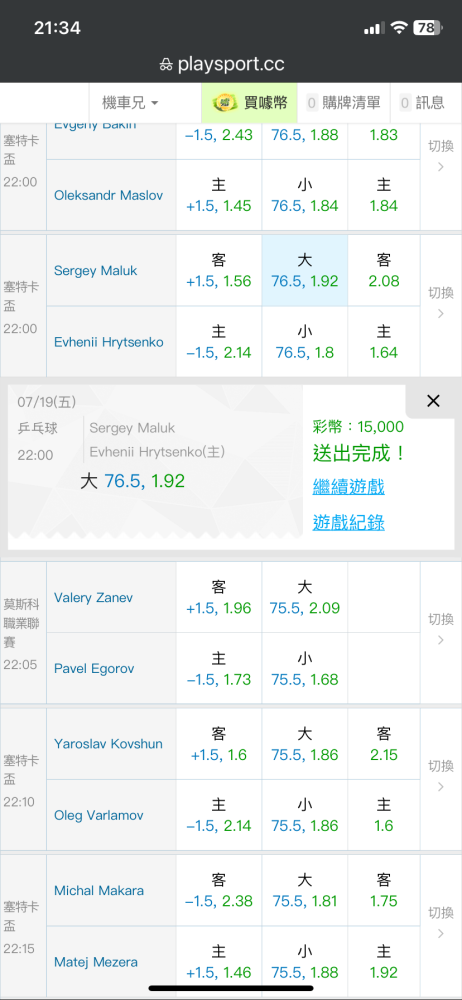Pick 主 1.6 moneyline for Oleg Varlamov

click(x=384, y=815)
